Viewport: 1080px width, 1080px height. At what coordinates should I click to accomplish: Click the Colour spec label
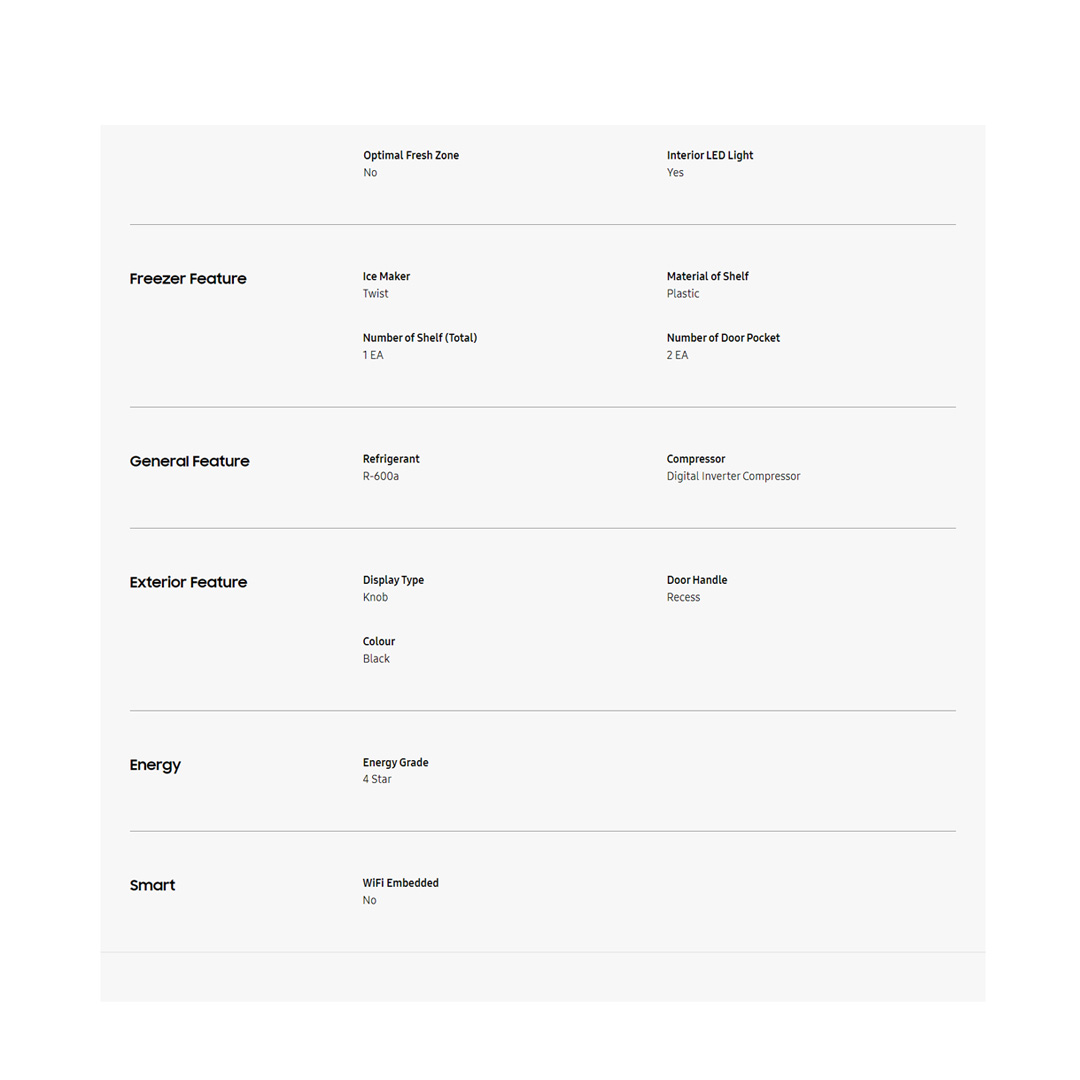[x=379, y=641]
